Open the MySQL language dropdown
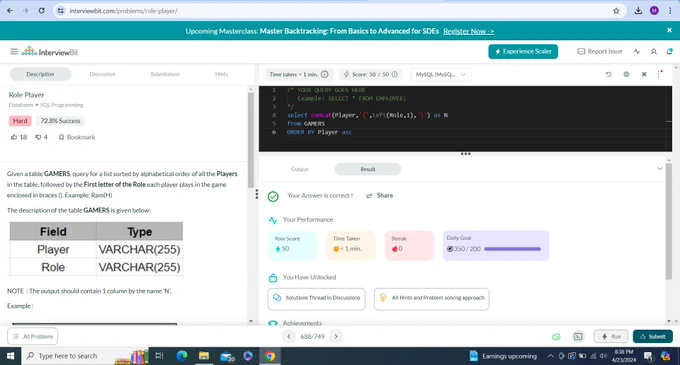This screenshot has height=365, width=680. [x=441, y=75]
